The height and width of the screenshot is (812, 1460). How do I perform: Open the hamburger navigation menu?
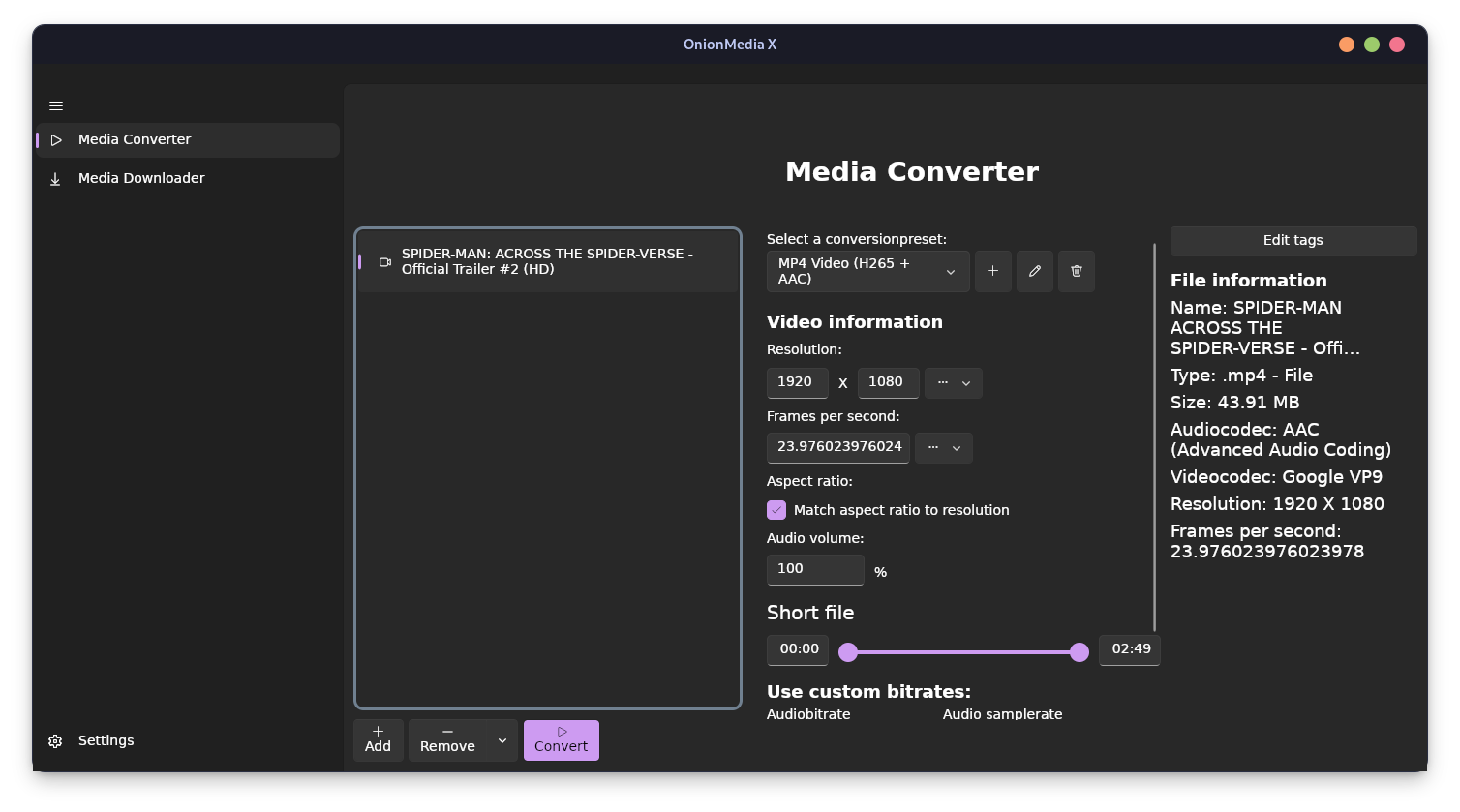[56, 105]
